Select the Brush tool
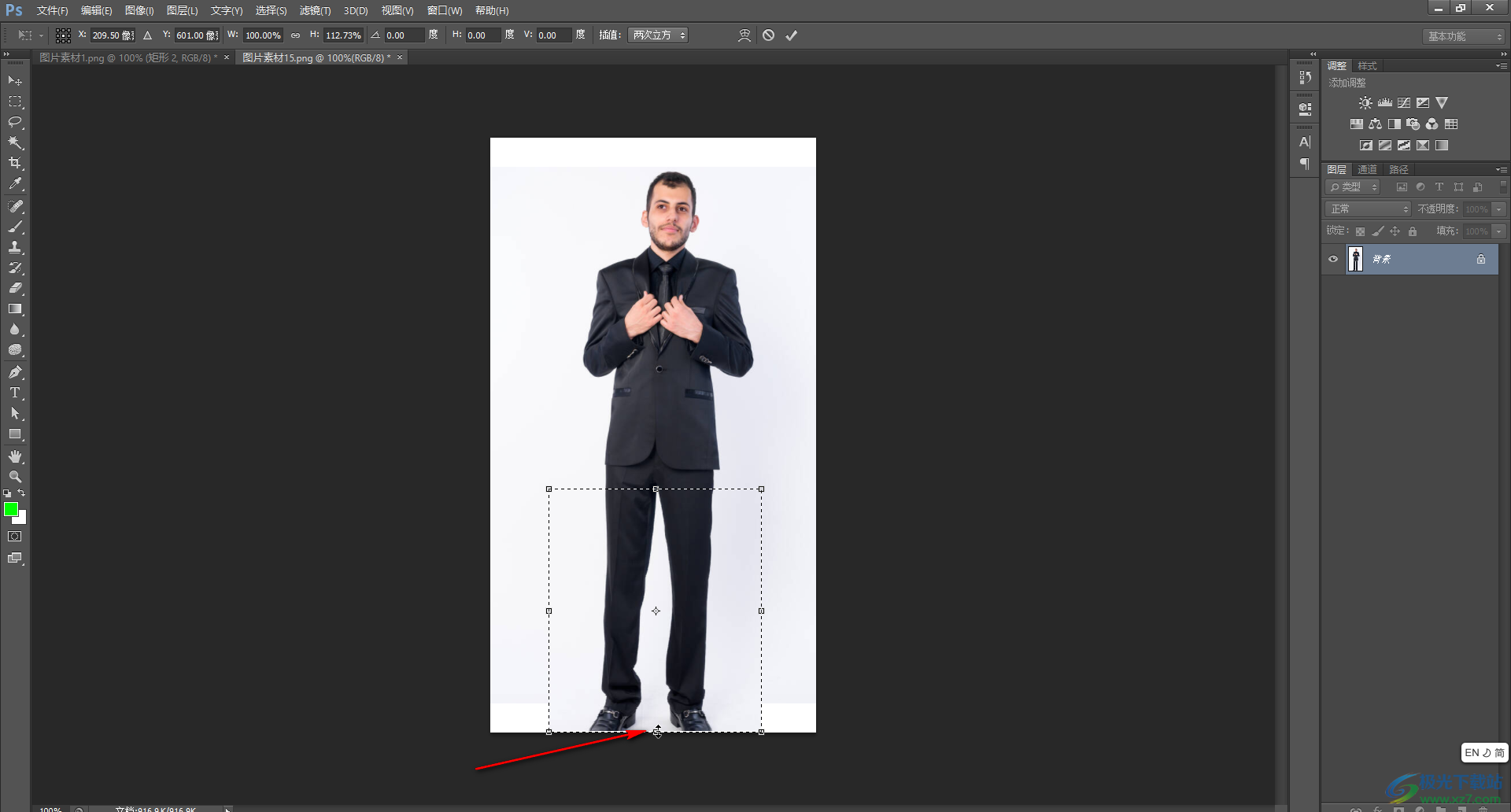 (15, 227)
